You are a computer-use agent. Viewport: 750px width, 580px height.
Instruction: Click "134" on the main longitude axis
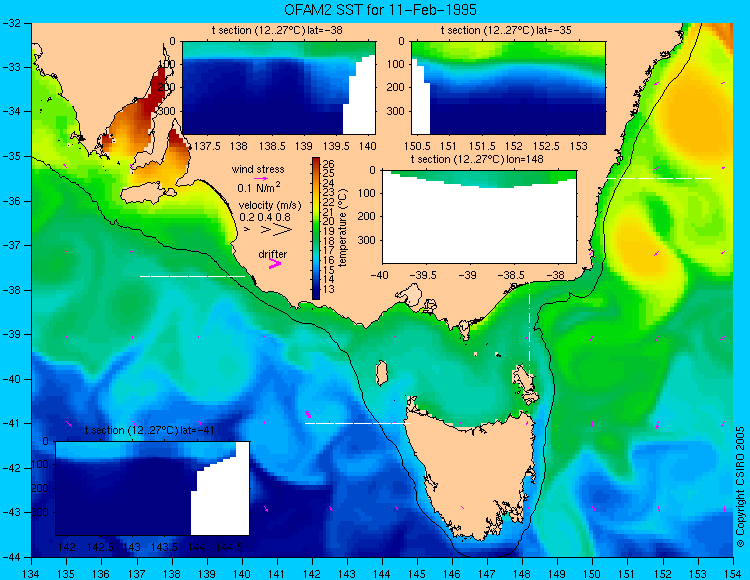click(x=32, y=573)
